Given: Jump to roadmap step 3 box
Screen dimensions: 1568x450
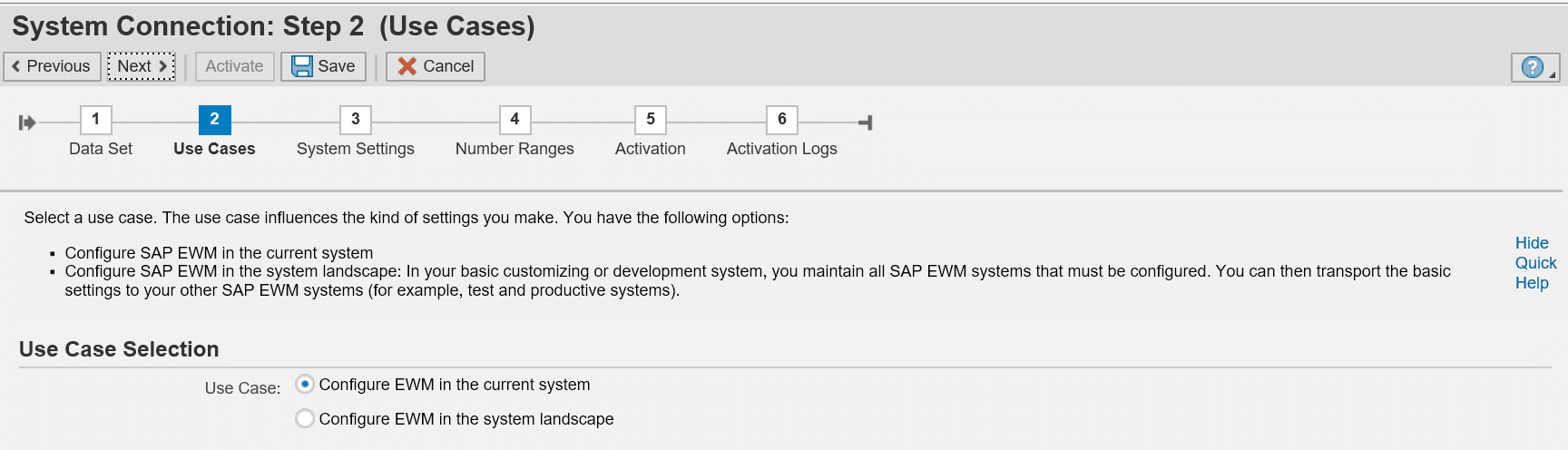Looking at the screenshot, I should pos(356,120).
